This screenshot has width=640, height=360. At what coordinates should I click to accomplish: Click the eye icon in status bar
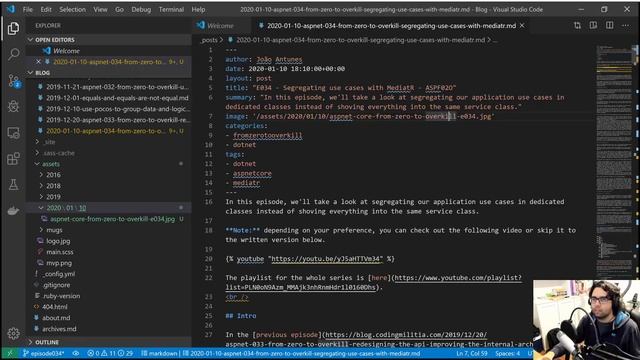pos(76,353)
